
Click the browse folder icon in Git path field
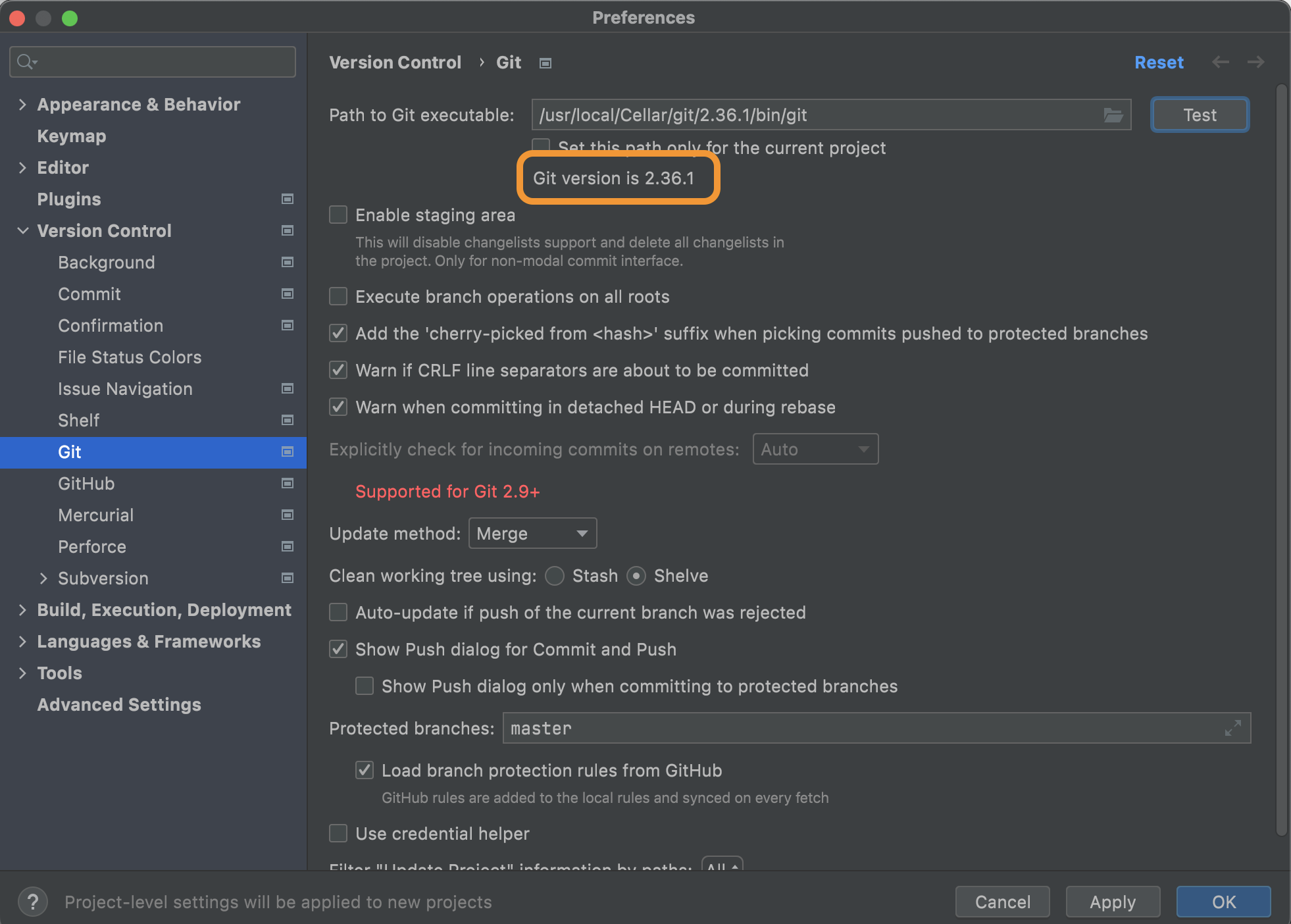[x=1113, y=115]
